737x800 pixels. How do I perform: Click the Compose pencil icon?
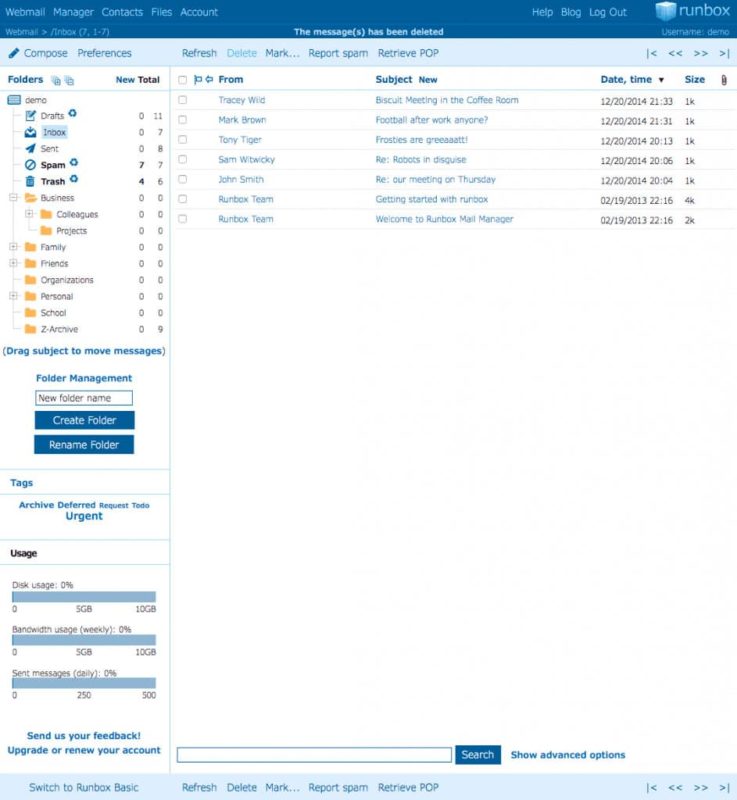[x=14, y=53]
